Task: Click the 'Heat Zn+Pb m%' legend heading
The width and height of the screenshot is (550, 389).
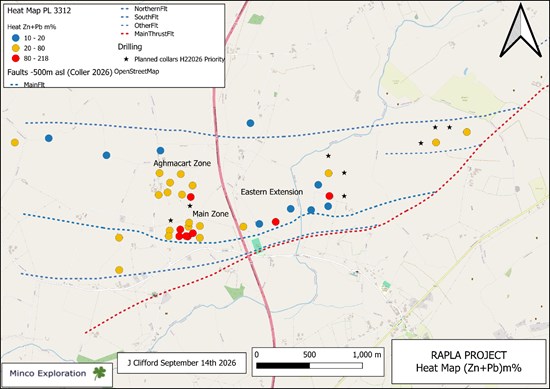Action: (x=32, y=27)
